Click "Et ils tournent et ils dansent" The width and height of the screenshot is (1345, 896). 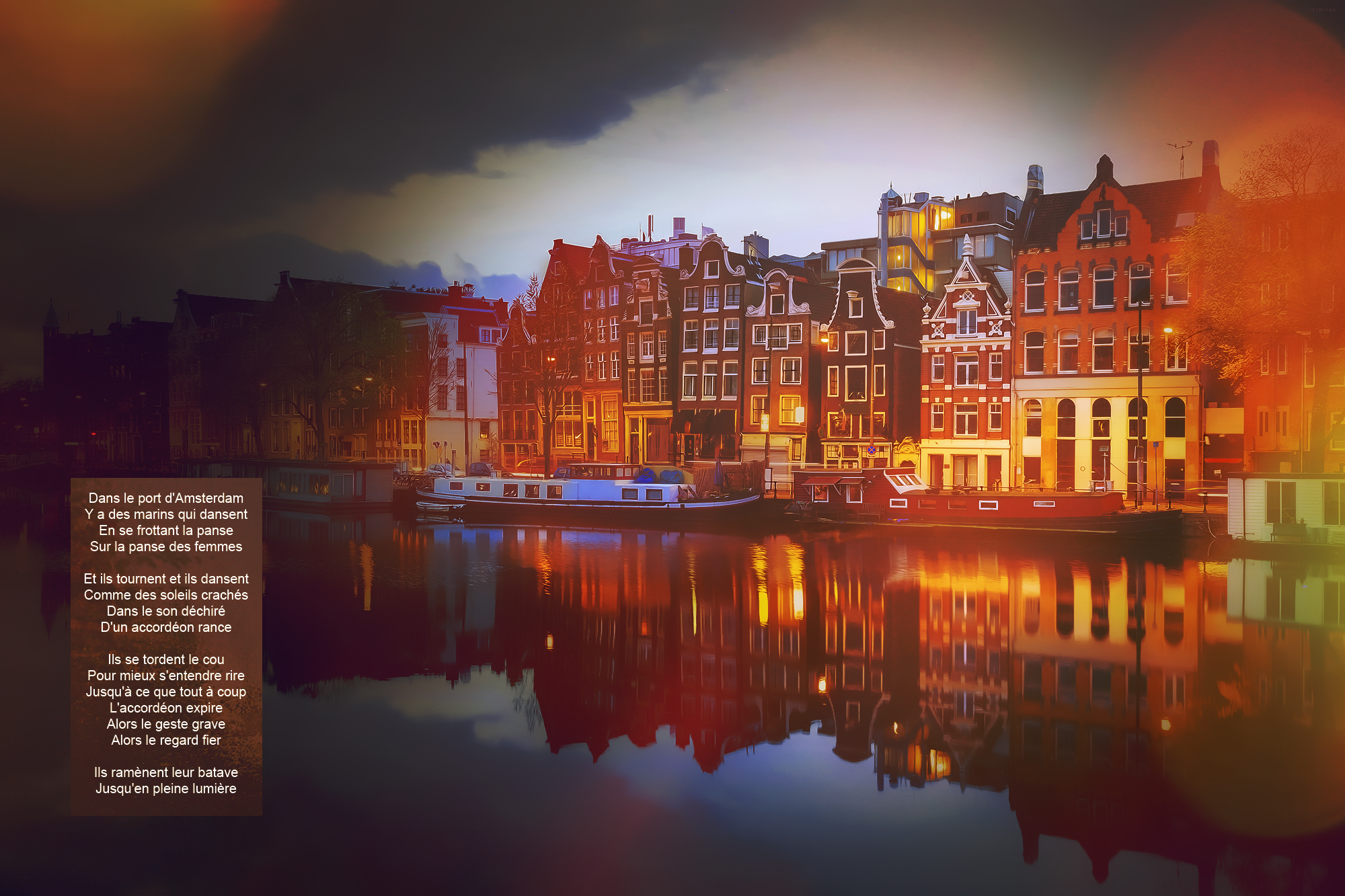pyautogui.click(x=166, y=579)
